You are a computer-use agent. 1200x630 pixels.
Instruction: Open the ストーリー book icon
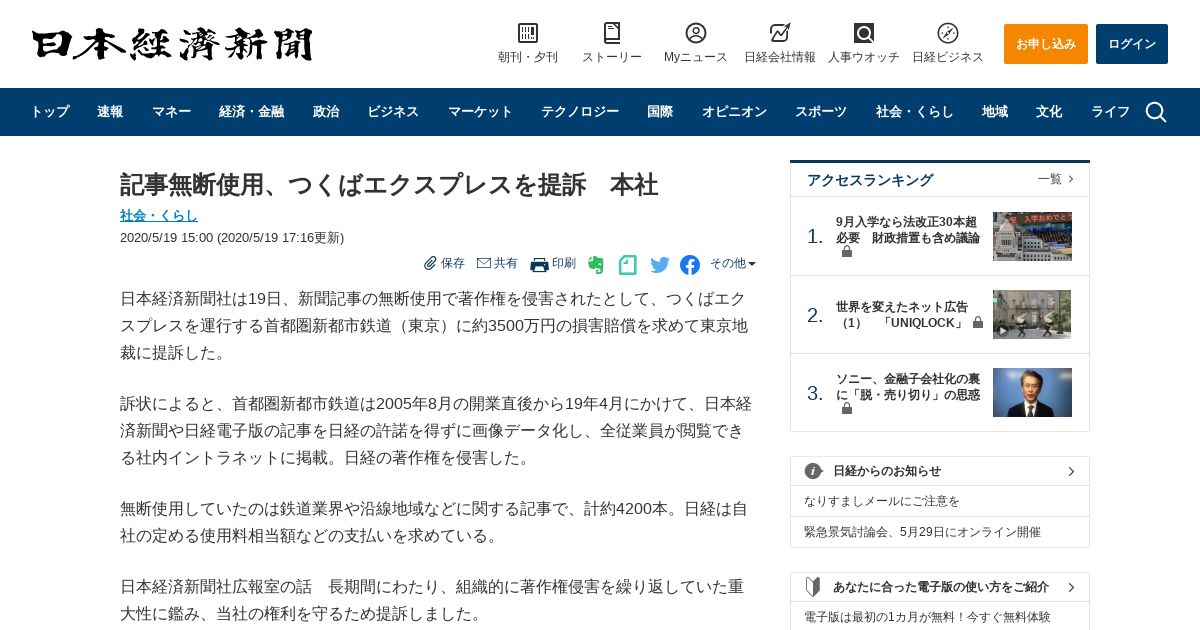[x=612, y=33]
